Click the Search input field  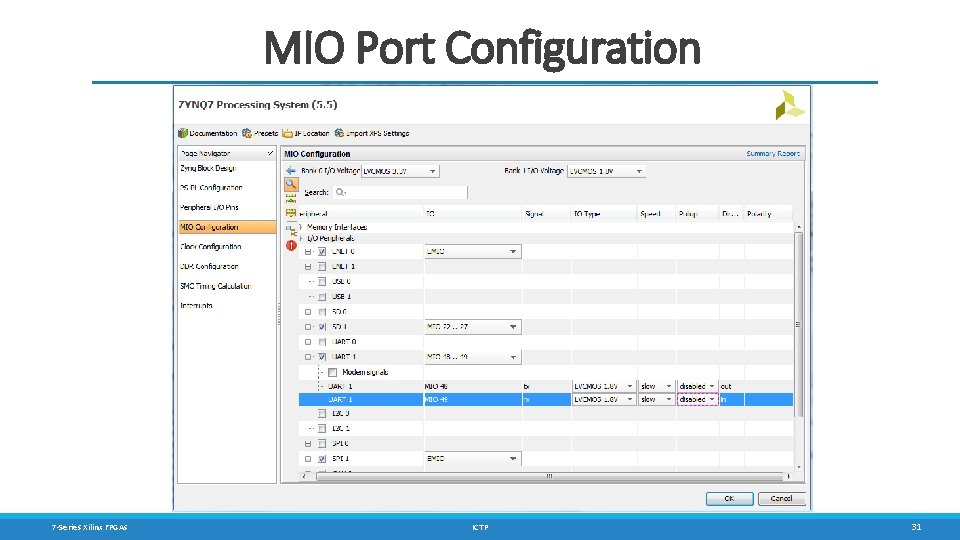400,192
